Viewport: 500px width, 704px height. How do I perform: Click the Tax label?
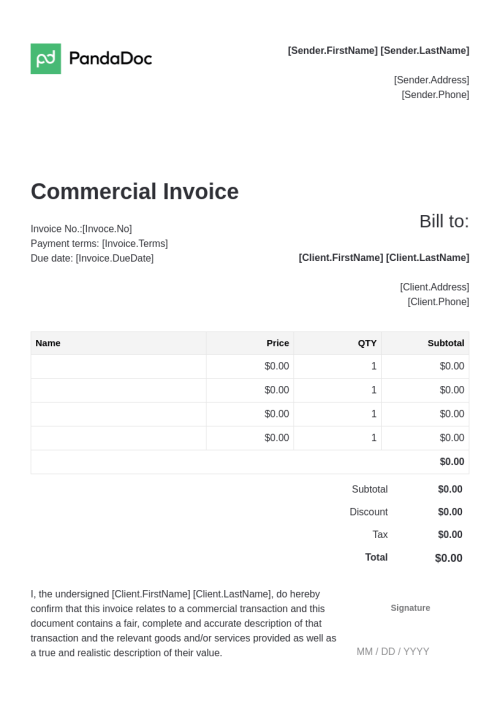pos(380,534)
